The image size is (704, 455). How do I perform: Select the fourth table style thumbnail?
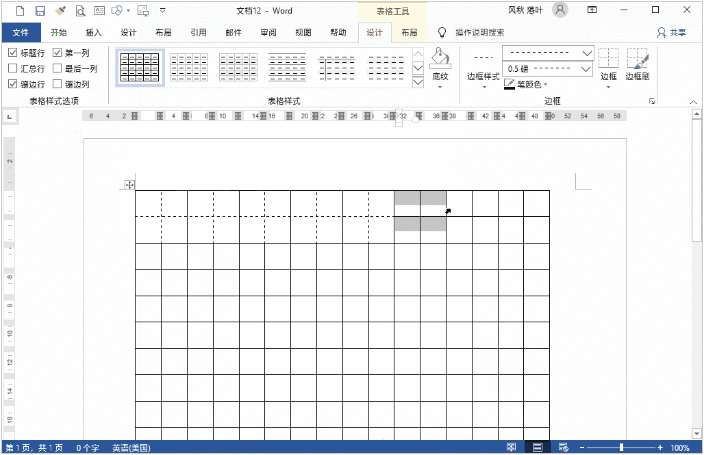pyautogui.click(x=287, y=67)
